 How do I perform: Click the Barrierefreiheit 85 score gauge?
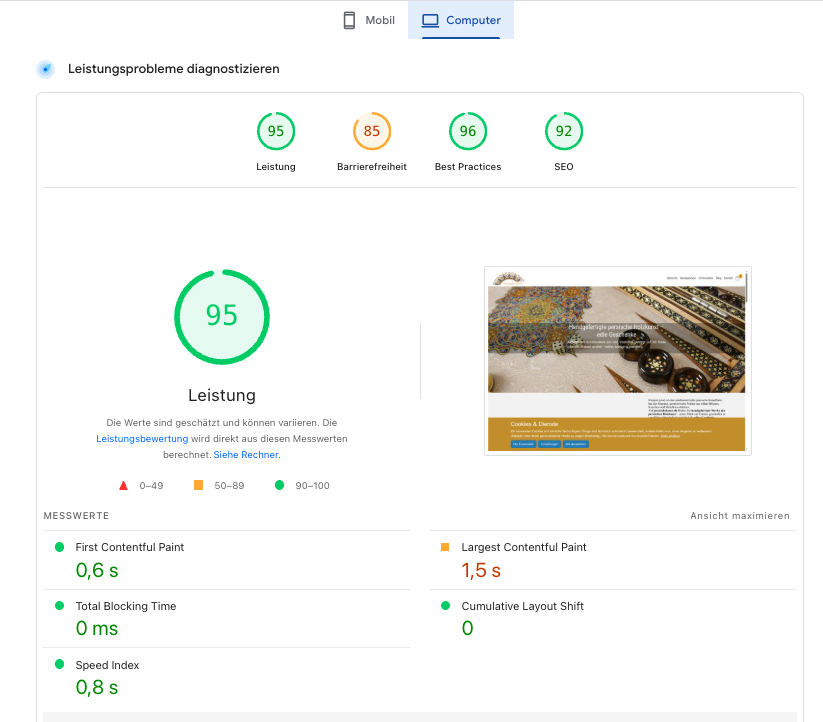[371, 131]
